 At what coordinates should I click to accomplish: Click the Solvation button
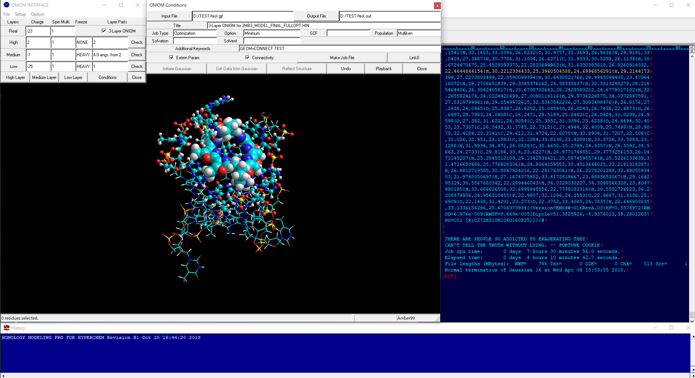point(160,41)
